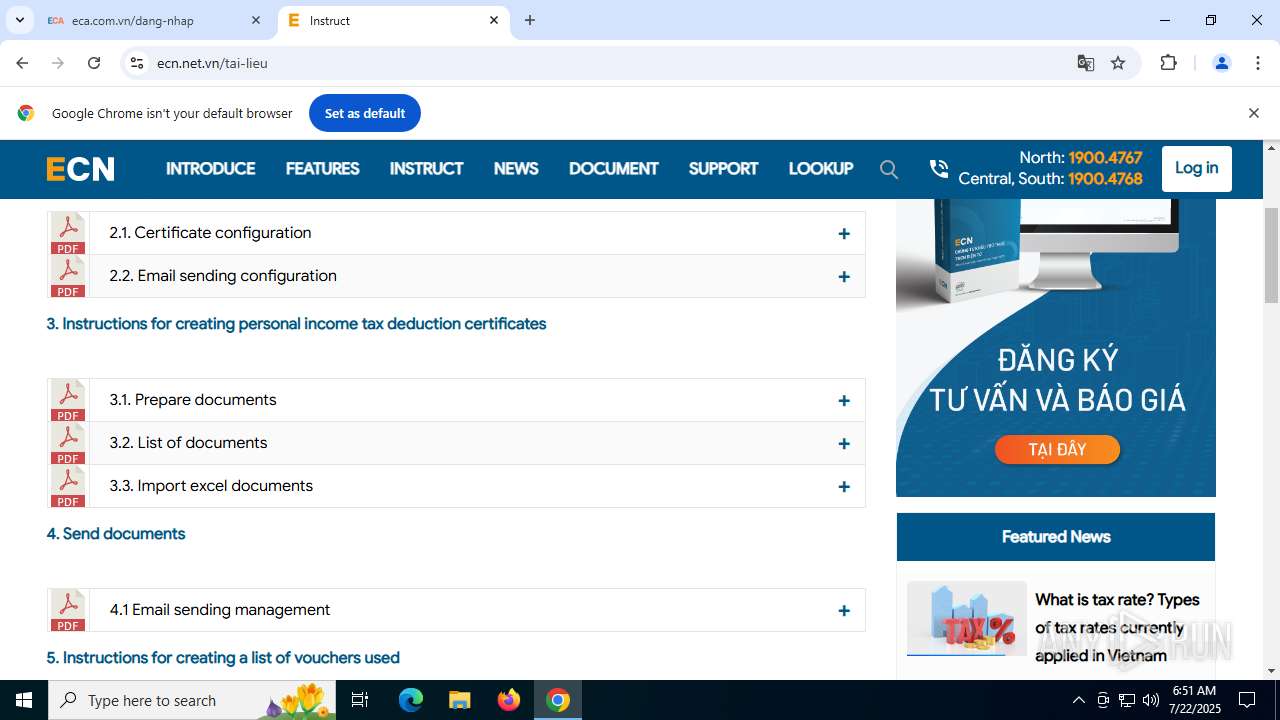
Task: Click the Log in button
Action: [1196, 168]
